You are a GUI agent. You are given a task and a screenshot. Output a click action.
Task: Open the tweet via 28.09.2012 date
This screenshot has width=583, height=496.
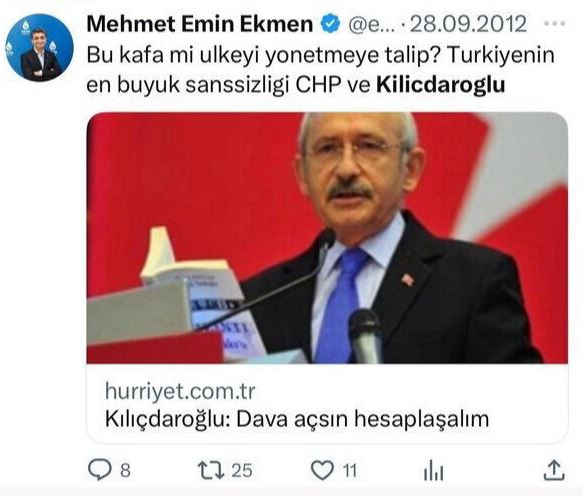pos(468,24)
